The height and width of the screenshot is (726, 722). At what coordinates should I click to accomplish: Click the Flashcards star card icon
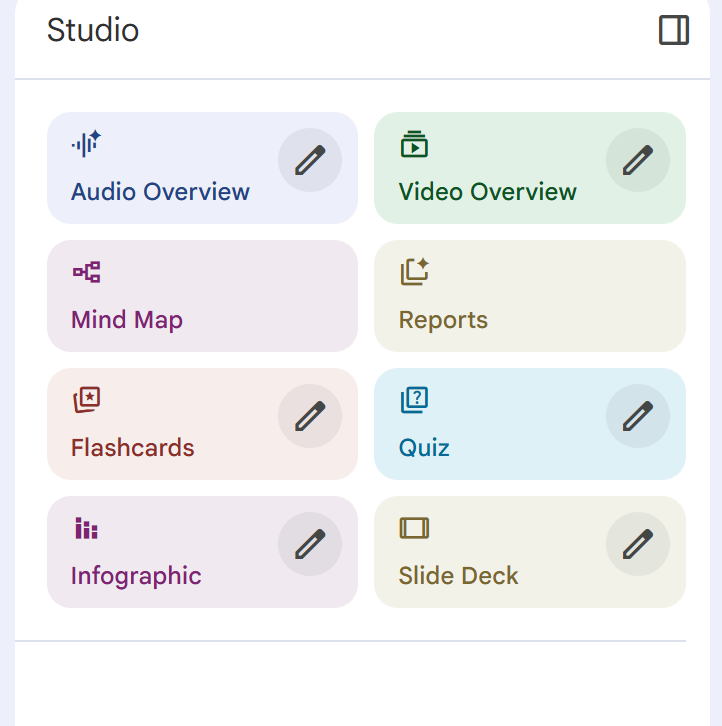(86, 400)
